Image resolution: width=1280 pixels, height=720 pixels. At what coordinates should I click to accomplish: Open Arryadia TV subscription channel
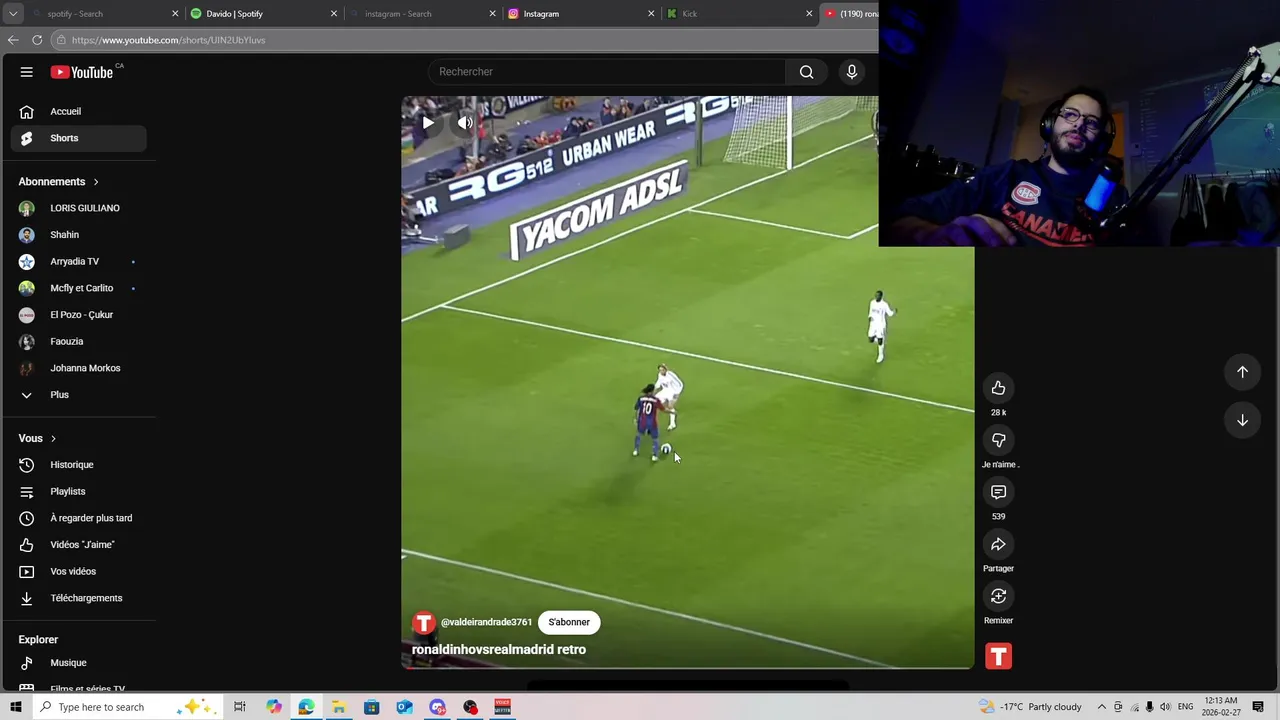pyautogui.click(x=79, y=261)
